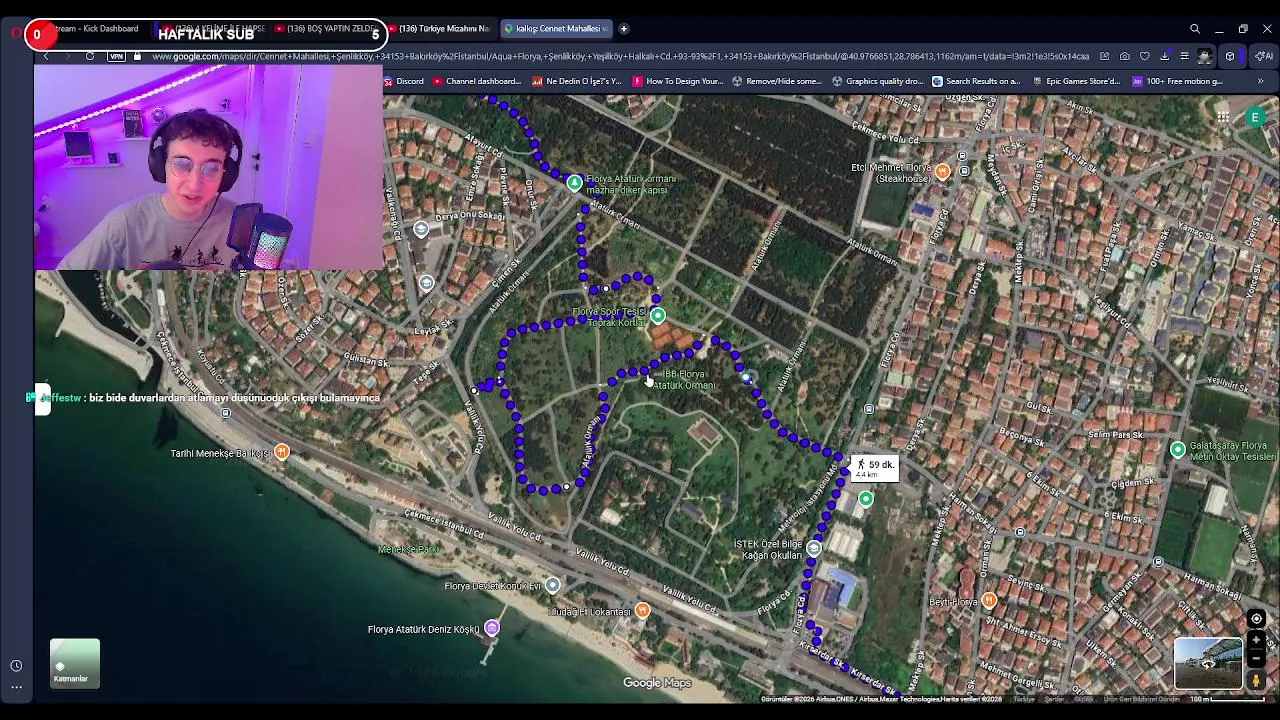The height and width of the screenshot is (720, 1280).
Task: Open the 100+ Free motion bookmark
Action: 1178,81
